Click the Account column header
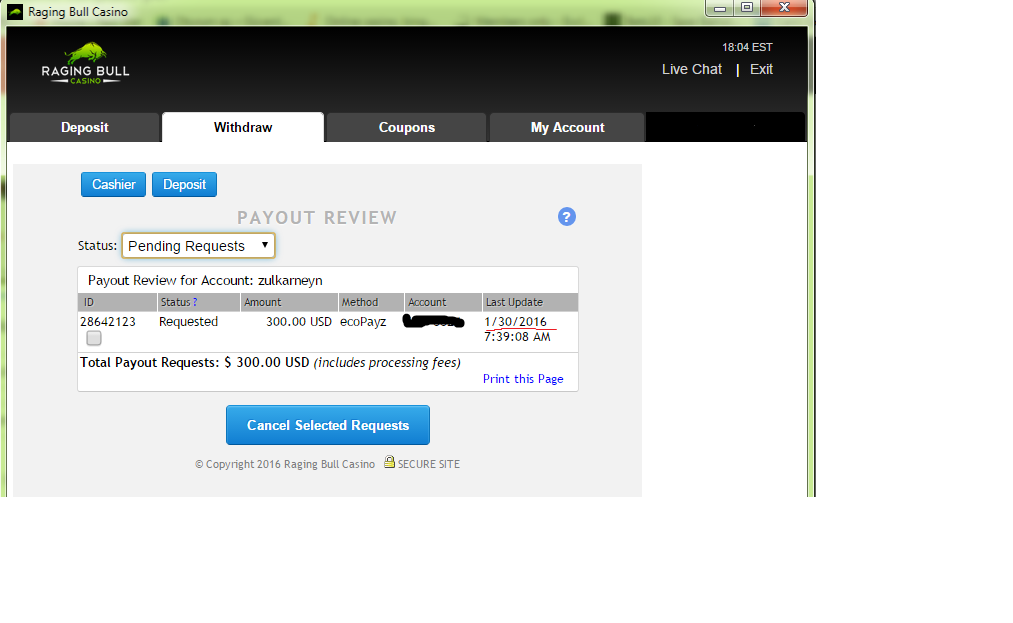 [443, 302]
